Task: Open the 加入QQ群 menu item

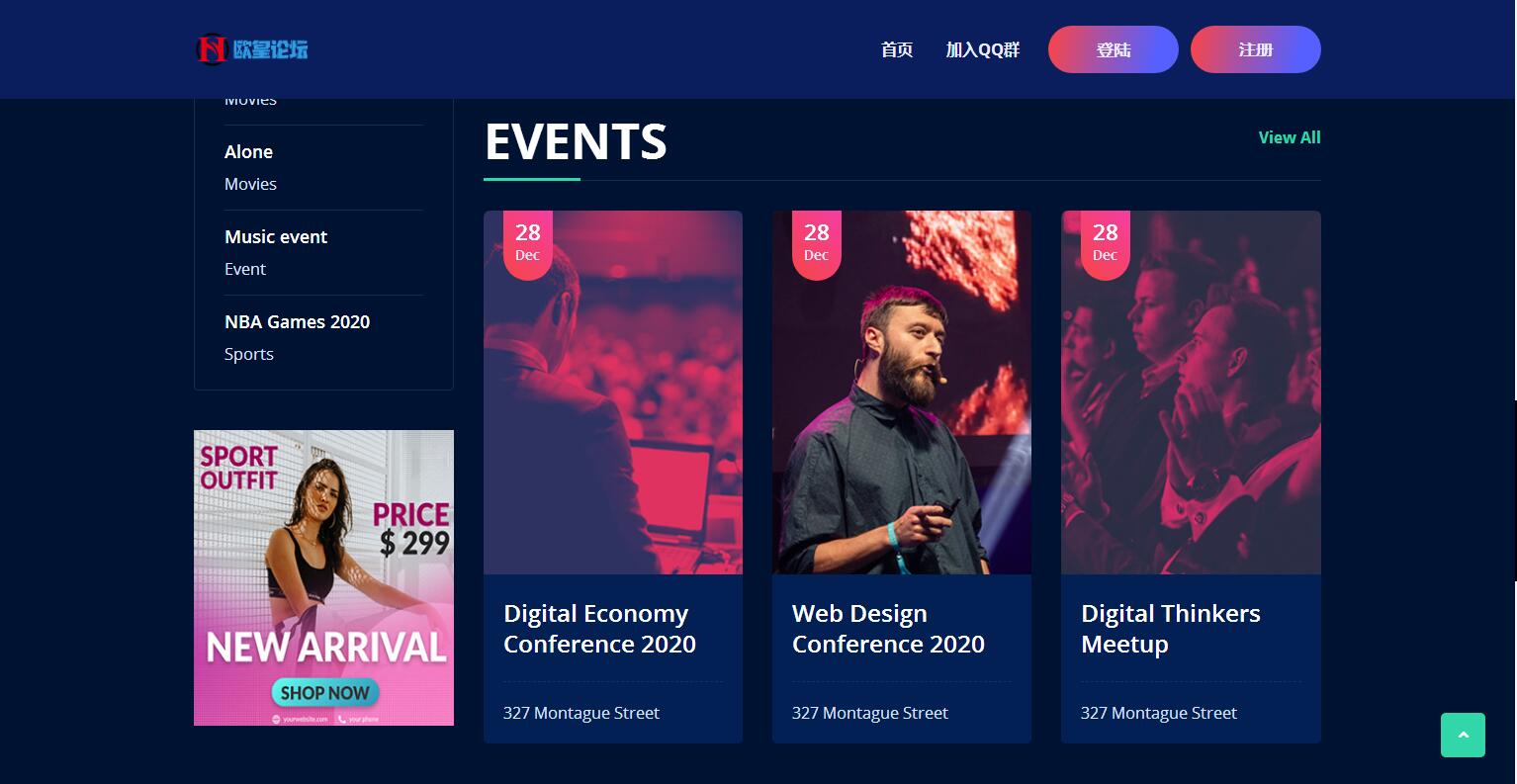Action: tap(982, 49)
